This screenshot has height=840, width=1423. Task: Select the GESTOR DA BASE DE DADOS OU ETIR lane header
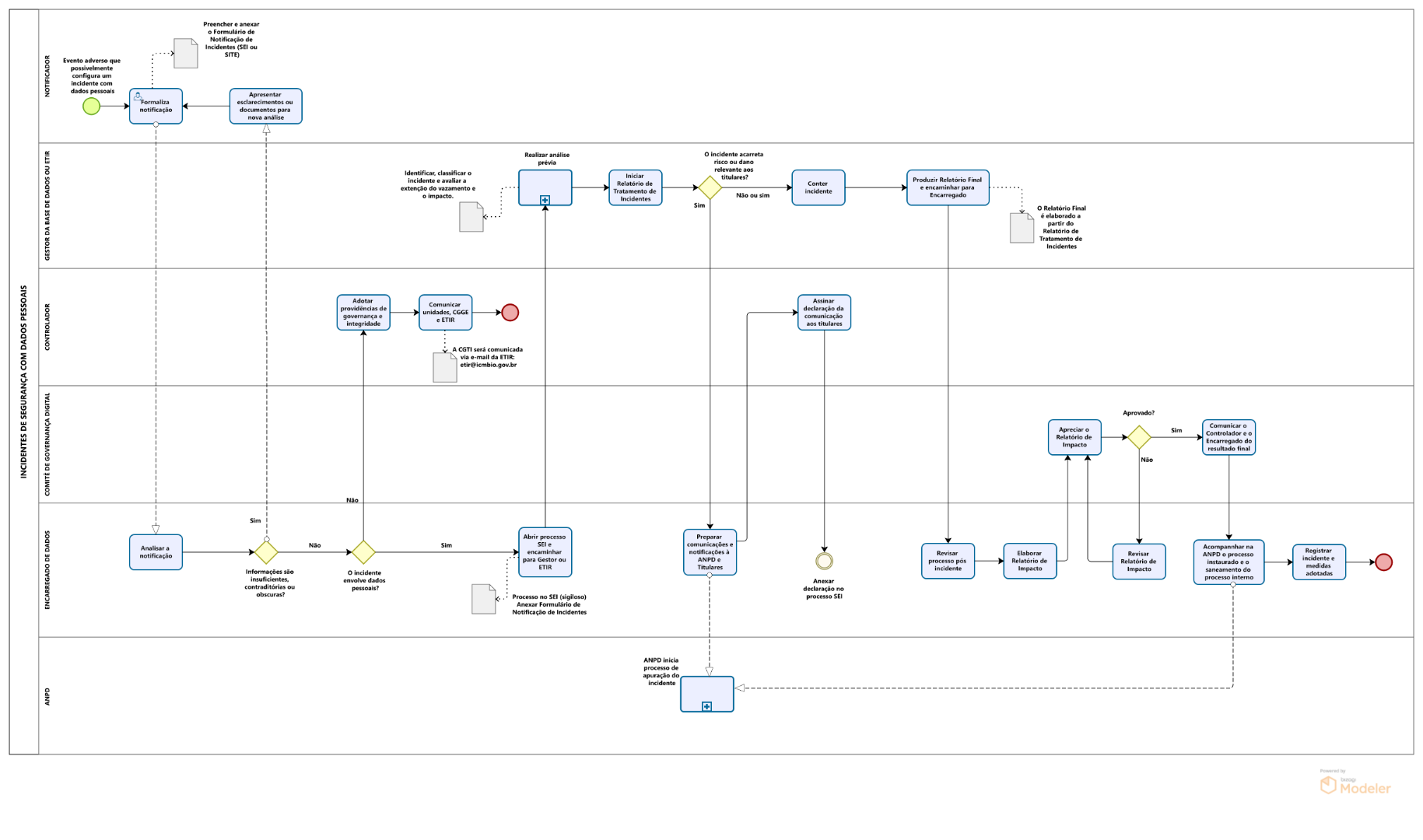coord(47,205)
